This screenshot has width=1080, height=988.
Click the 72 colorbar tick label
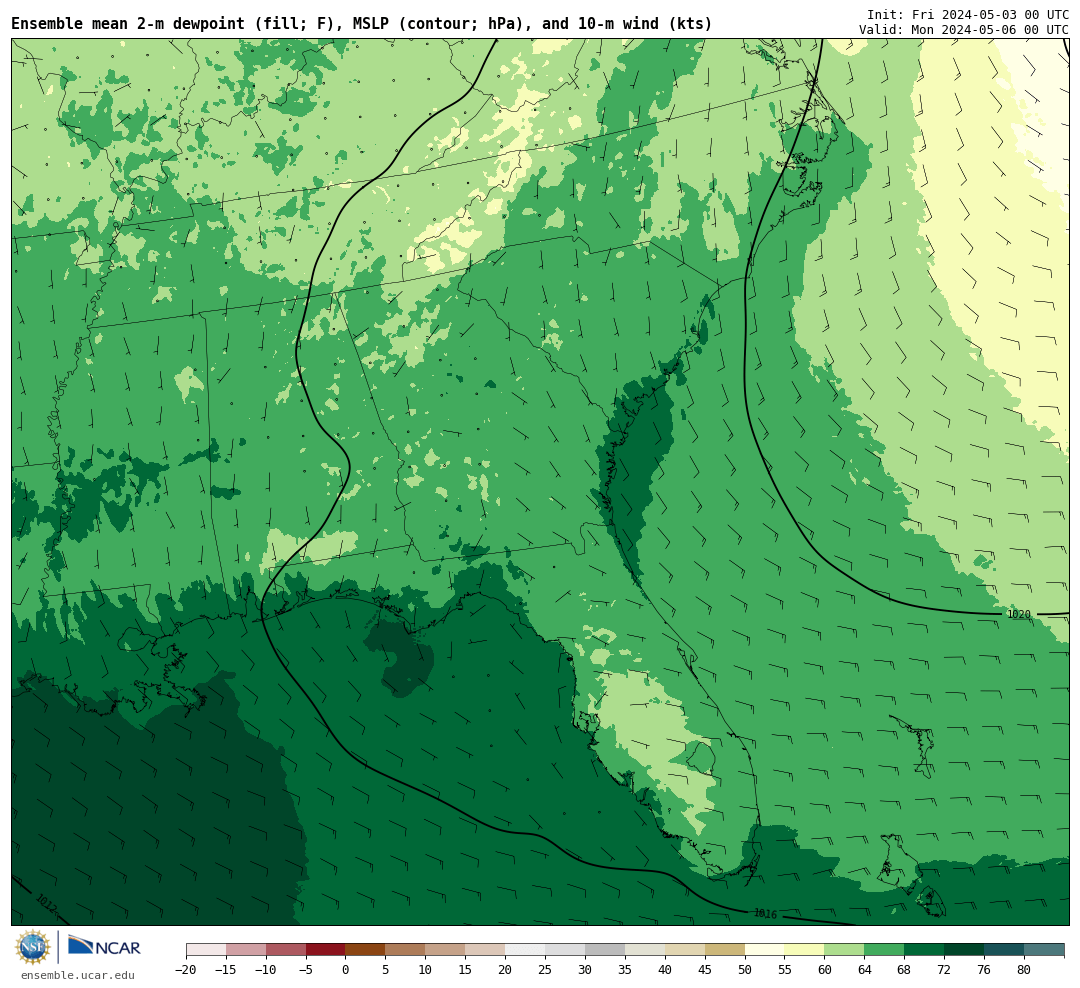coord(944,970)
